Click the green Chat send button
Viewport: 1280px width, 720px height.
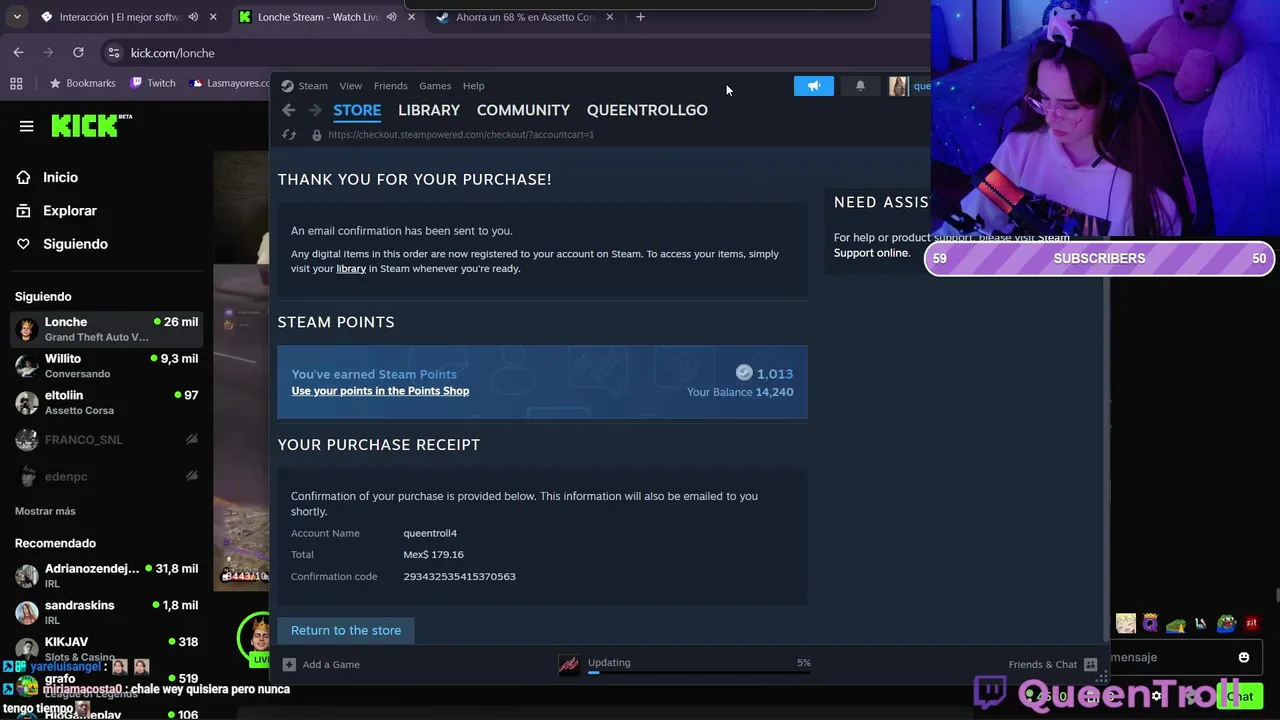pyautogui.click(x=1240, y=696)
